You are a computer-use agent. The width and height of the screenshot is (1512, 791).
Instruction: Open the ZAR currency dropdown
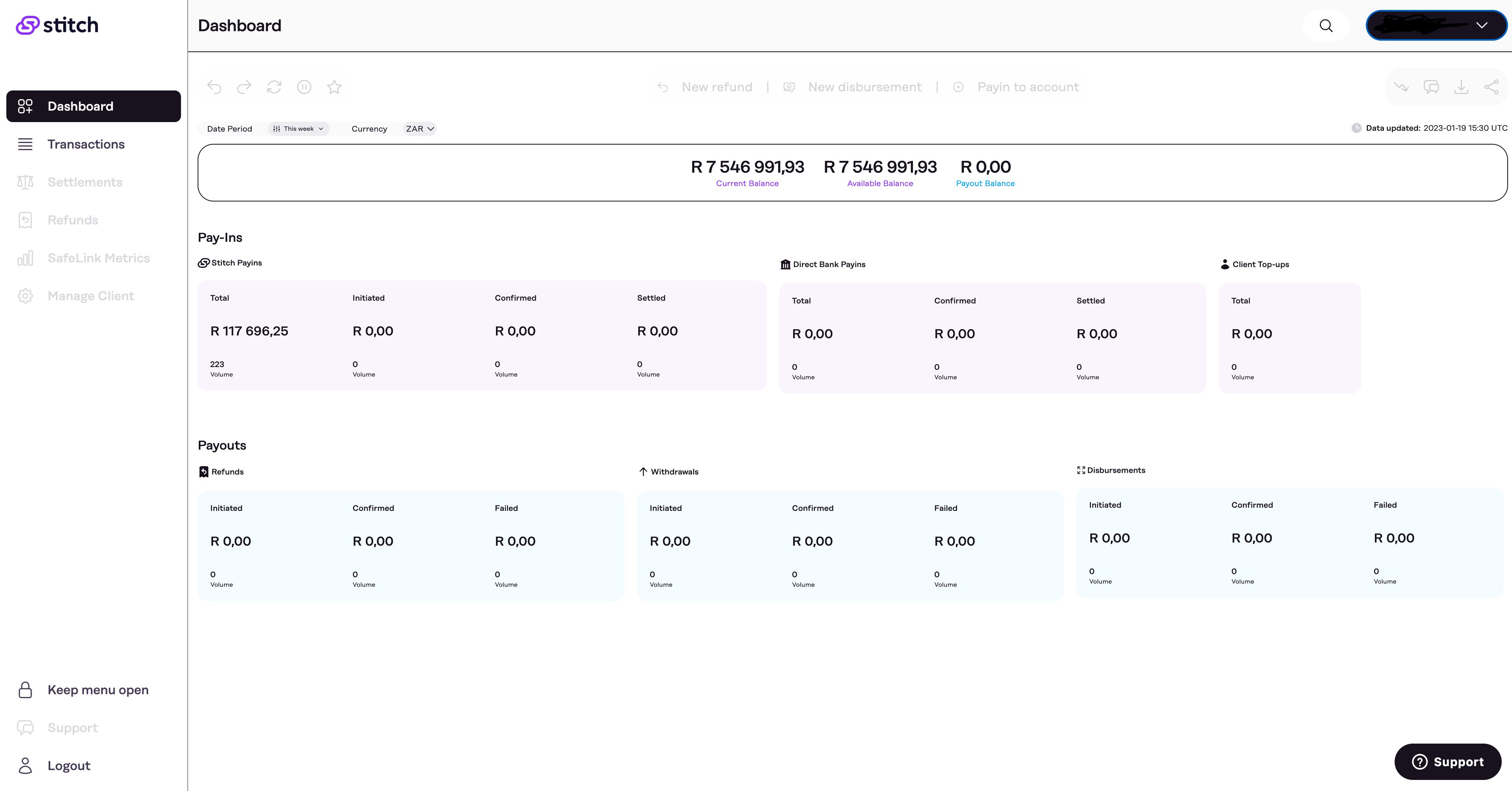(x=419, y=128)
